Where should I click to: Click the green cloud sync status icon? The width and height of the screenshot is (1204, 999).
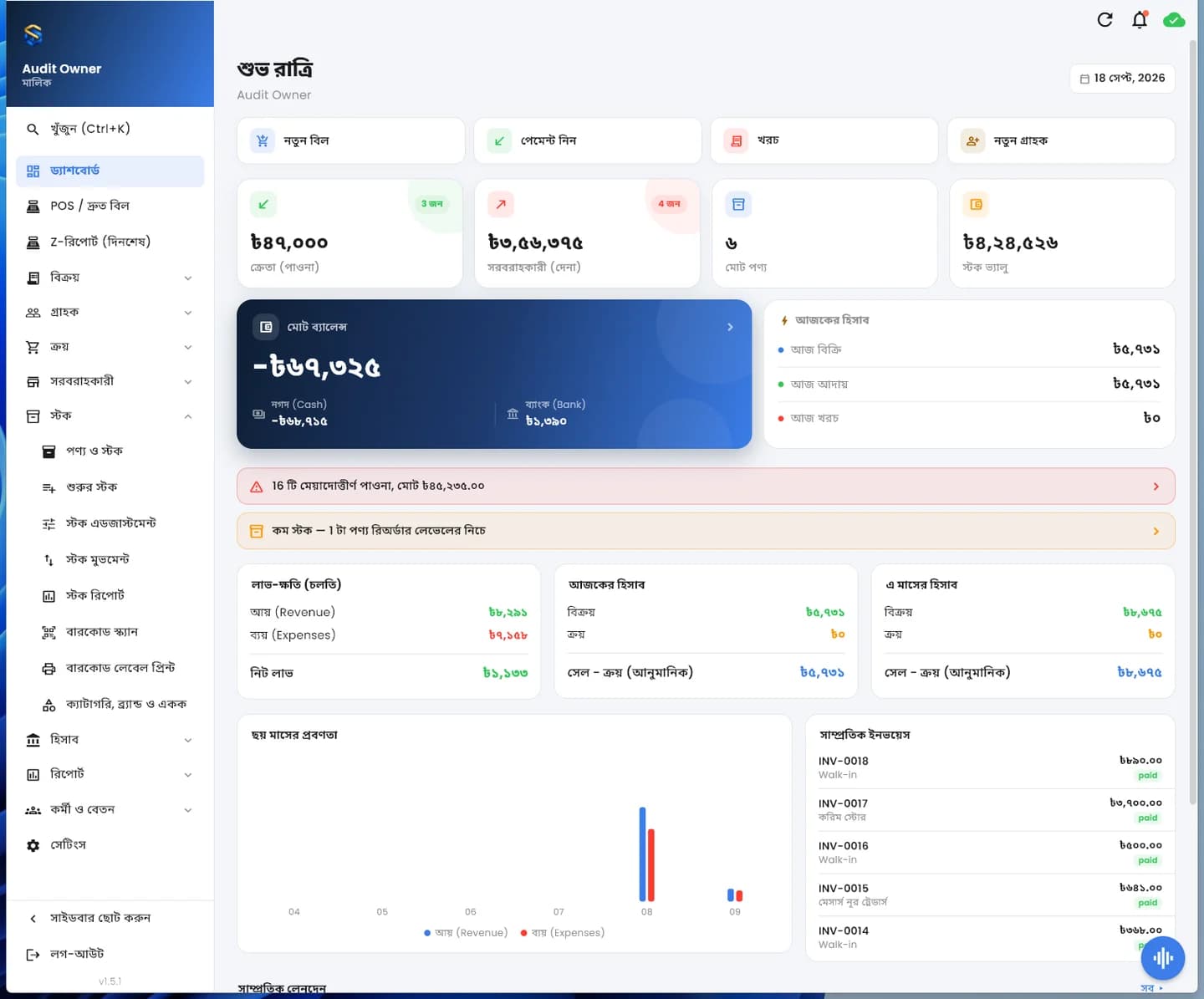pyautogui.click(x=1174, y=20)
